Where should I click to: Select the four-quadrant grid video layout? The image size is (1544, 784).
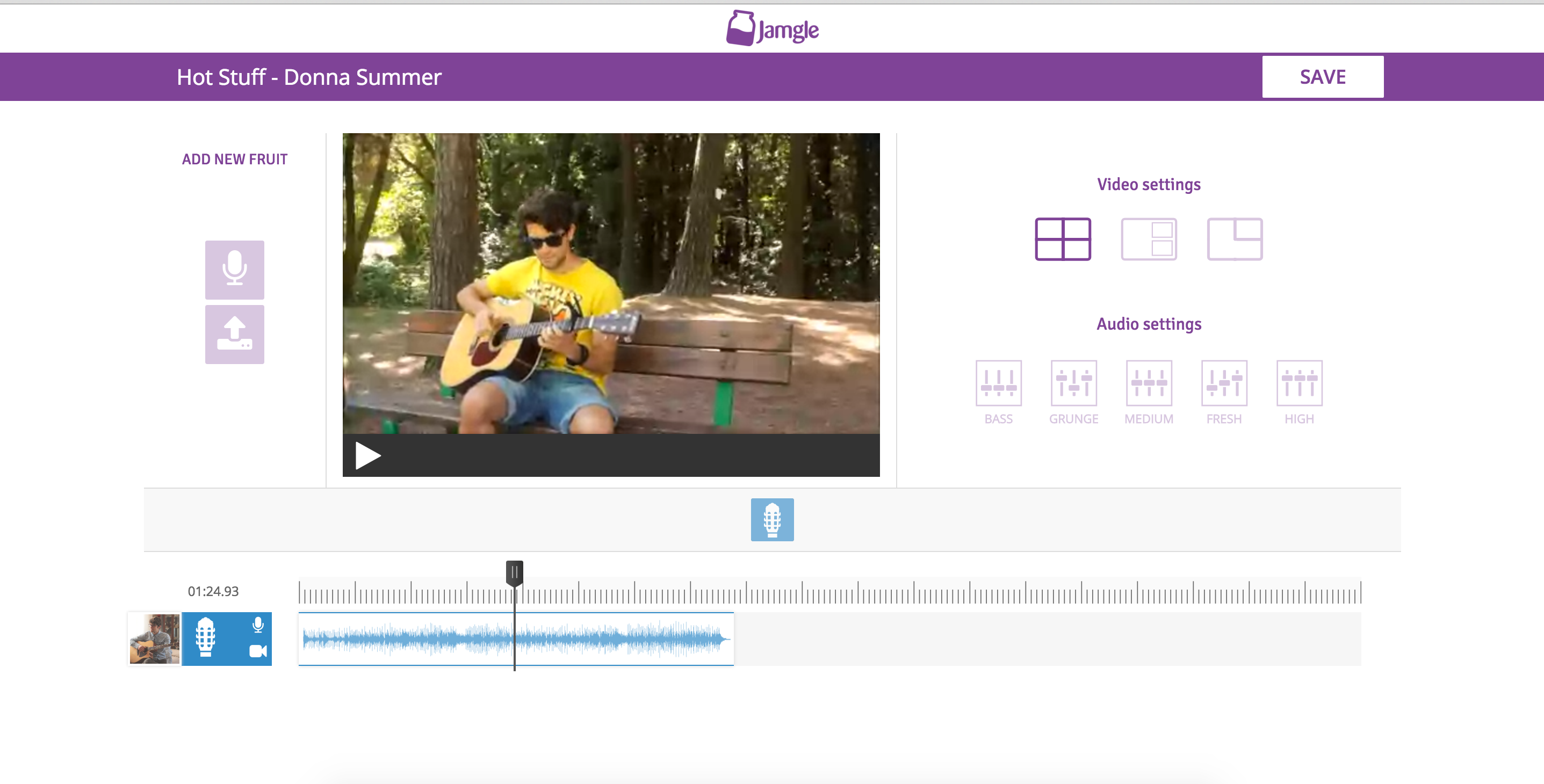1063,239
